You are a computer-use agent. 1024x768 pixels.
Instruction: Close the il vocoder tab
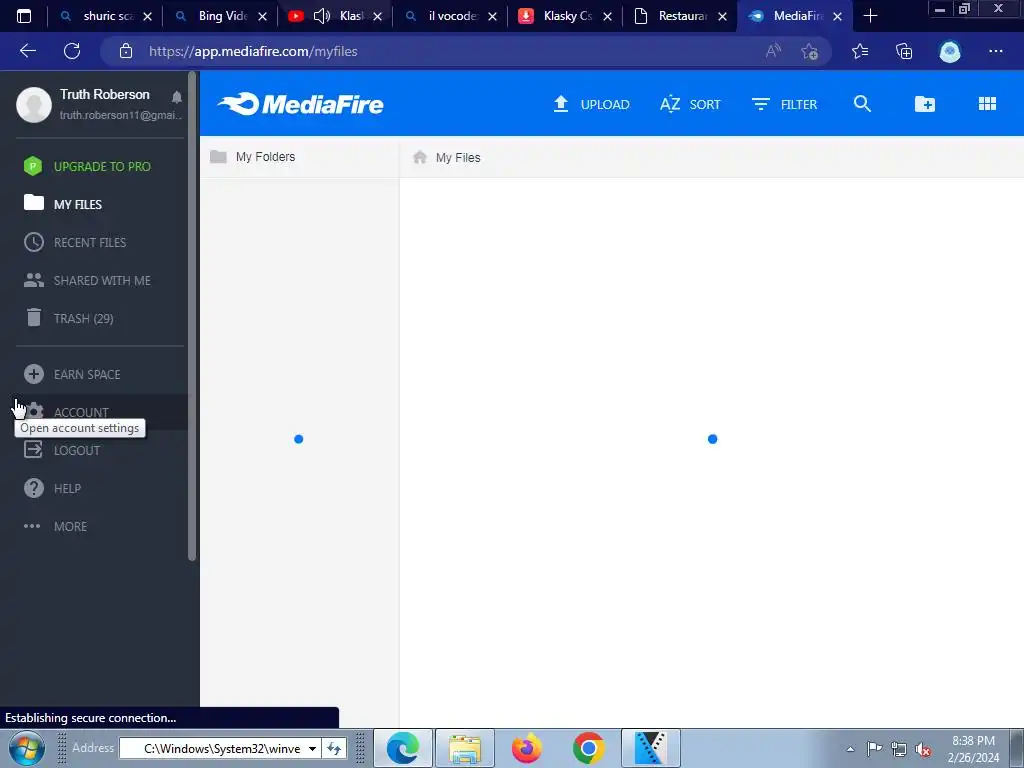(x=492, y=16)
